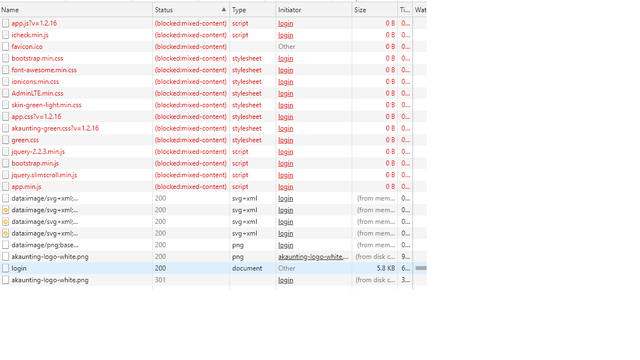Open the login initiator link for app.min.js
The height and width of the screenshot is (360, 640).
tap(286, 187)
